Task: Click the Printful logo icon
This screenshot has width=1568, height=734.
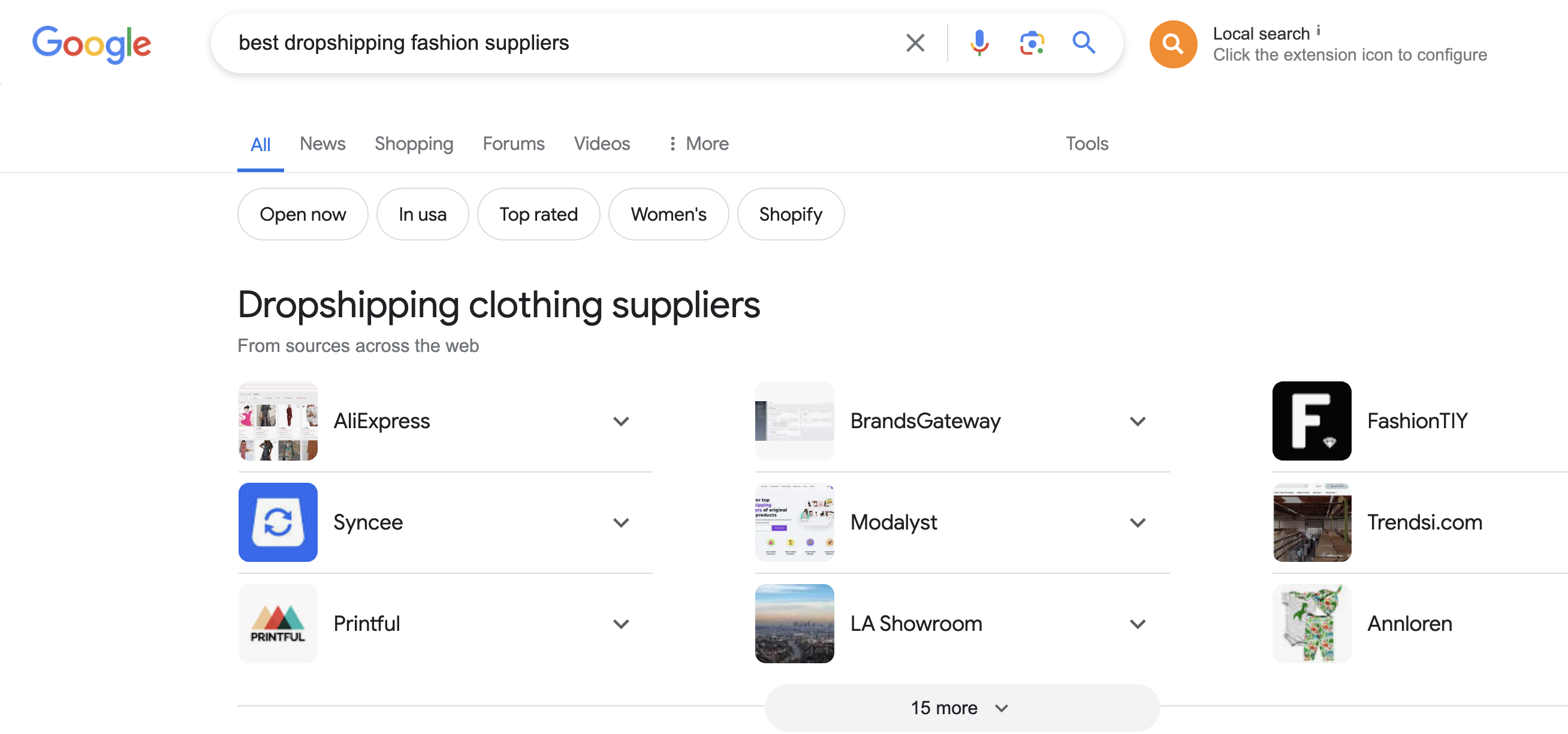Action: [x=278, y=623]
